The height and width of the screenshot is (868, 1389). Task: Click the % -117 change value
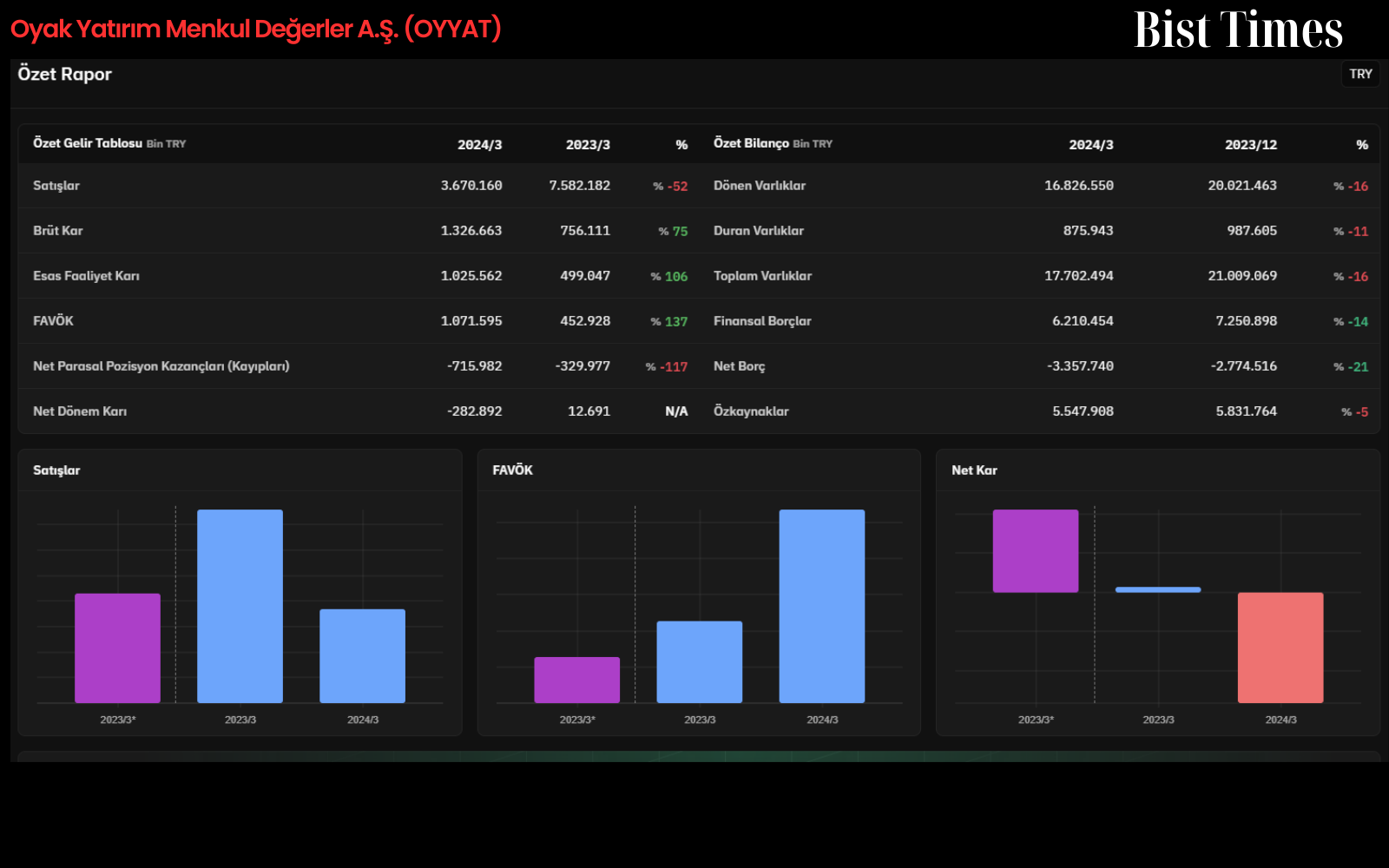click(667, 366)
